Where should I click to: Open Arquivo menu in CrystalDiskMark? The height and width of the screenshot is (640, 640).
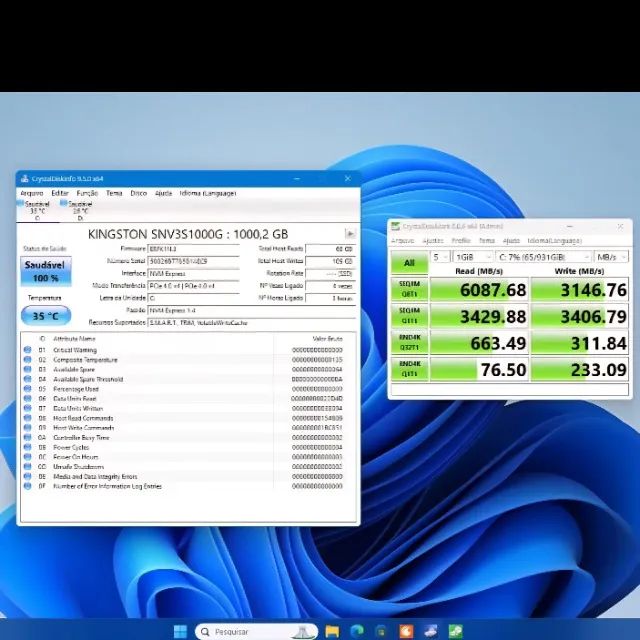pyautogui.click(x=402, y=240)
